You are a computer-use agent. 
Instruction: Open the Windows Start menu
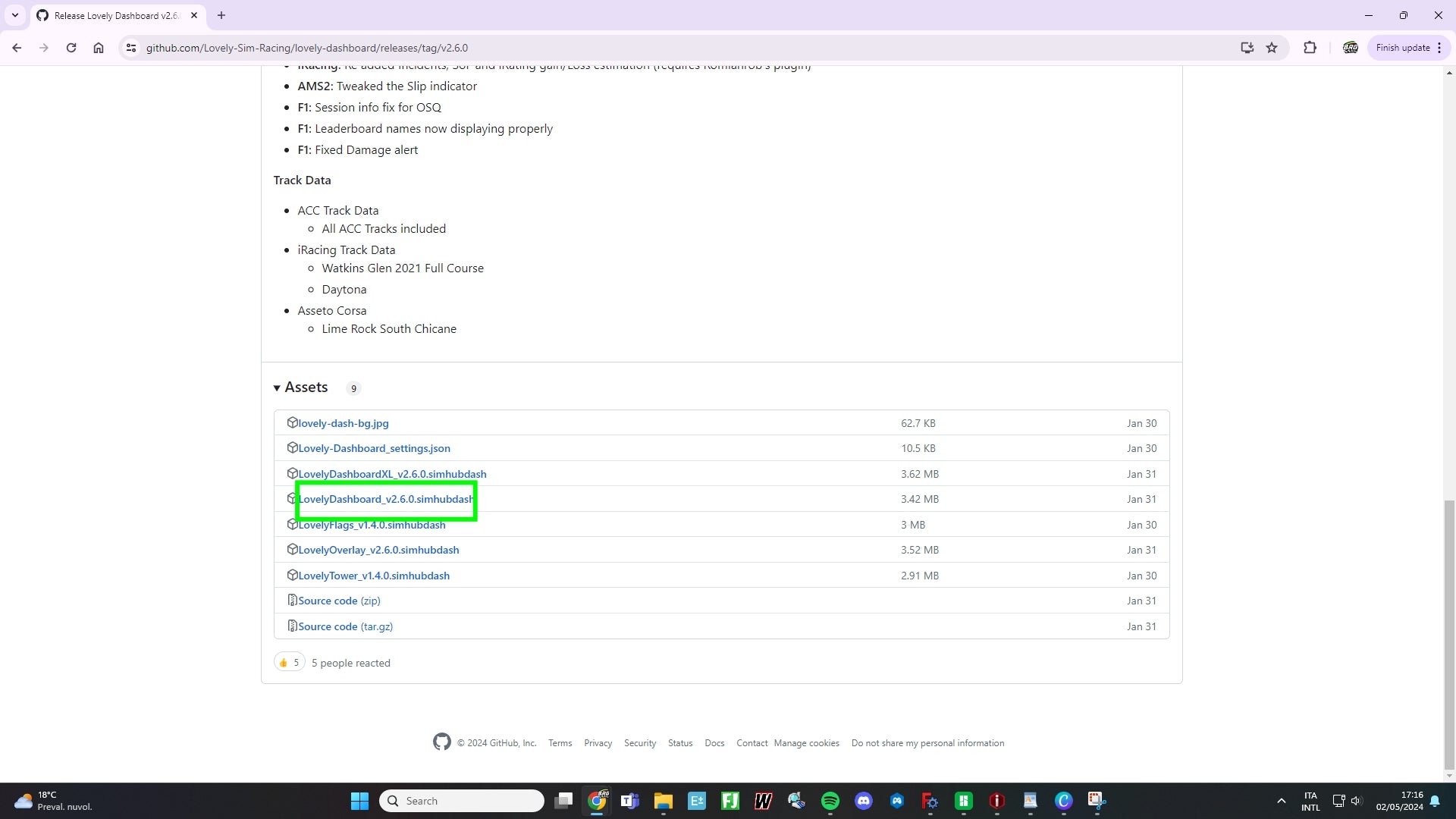tap(359, 801)
